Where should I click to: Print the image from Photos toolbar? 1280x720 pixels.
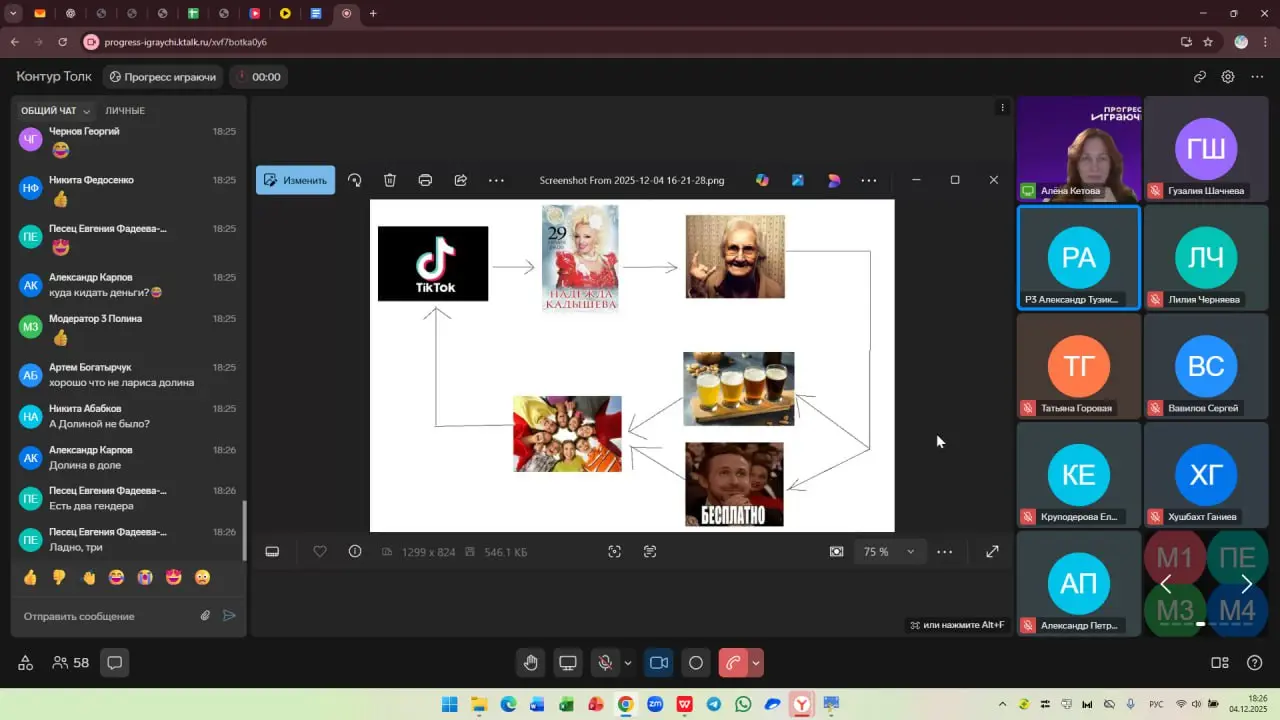(x=425, y=180)
